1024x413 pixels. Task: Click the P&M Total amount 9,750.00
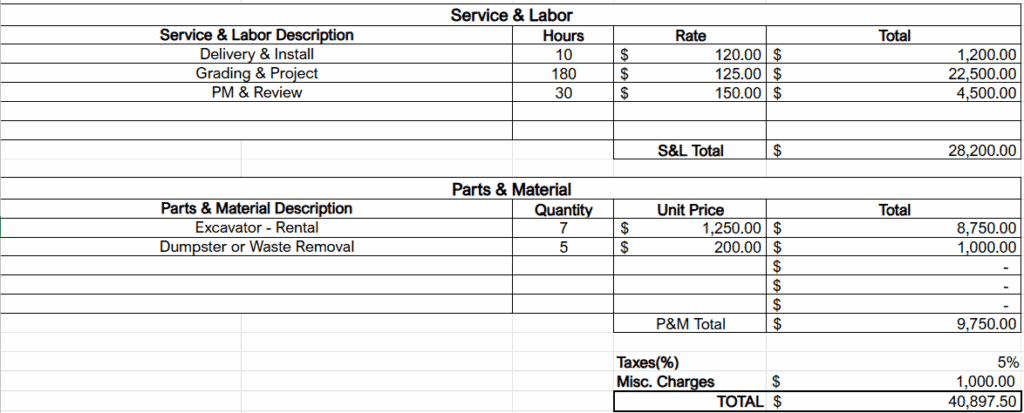point(893,324)
